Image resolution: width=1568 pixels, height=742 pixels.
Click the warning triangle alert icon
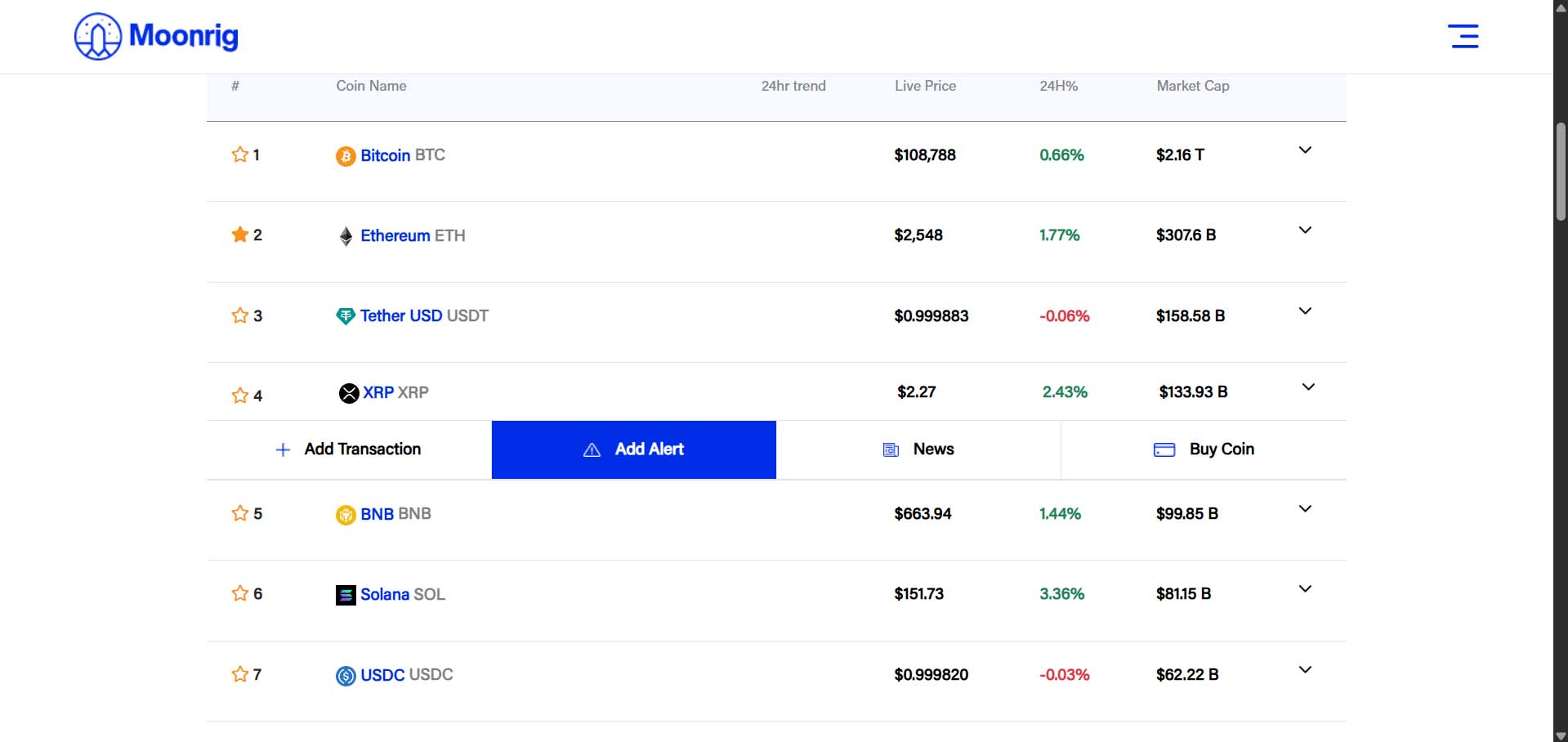click(592, 449)
